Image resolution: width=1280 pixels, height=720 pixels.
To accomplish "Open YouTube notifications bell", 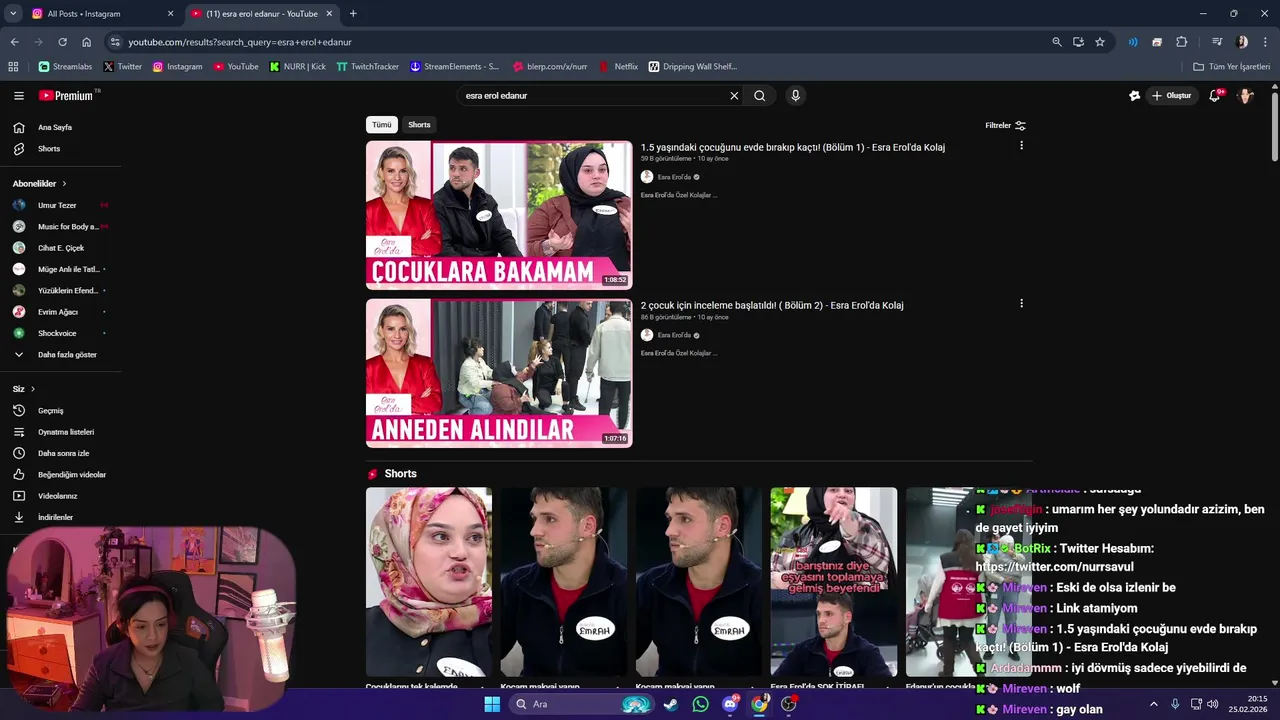I will (1215, 96).
